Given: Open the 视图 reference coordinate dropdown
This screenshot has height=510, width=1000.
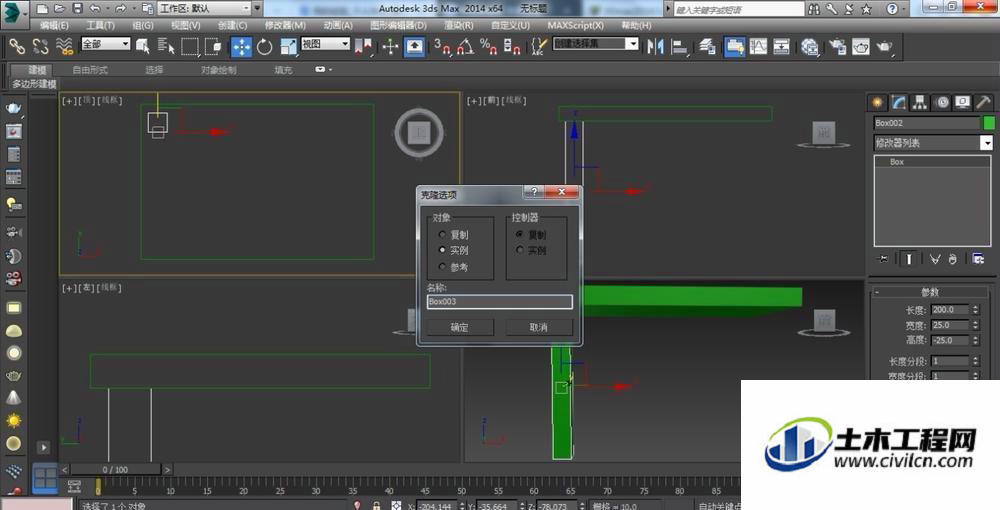Looking at the screenshot, I should click(325, 43).
